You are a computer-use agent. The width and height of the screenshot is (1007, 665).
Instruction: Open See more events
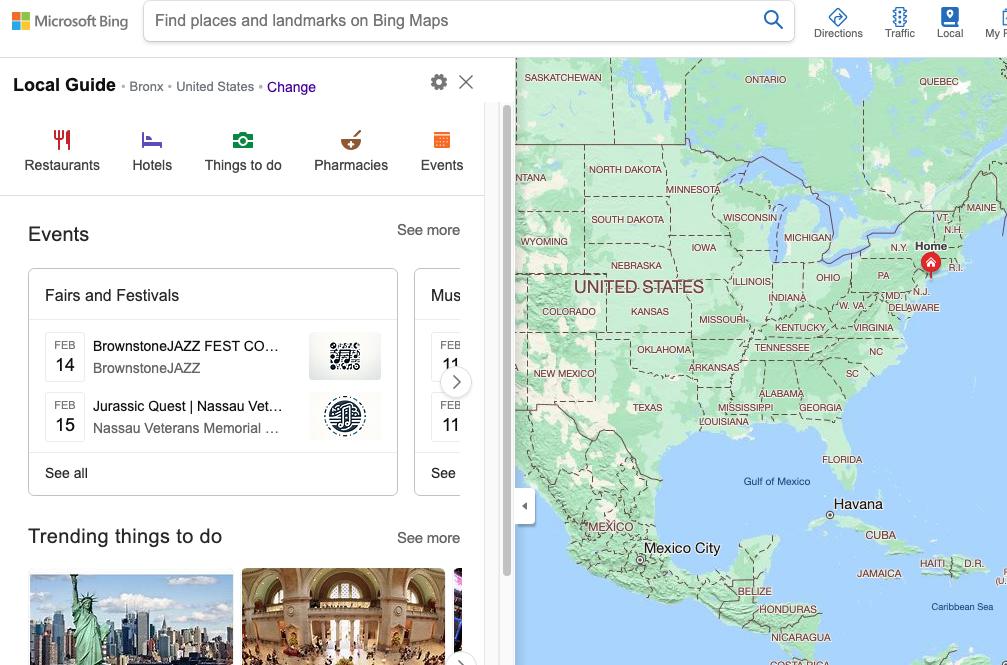[x=428, y=230]
